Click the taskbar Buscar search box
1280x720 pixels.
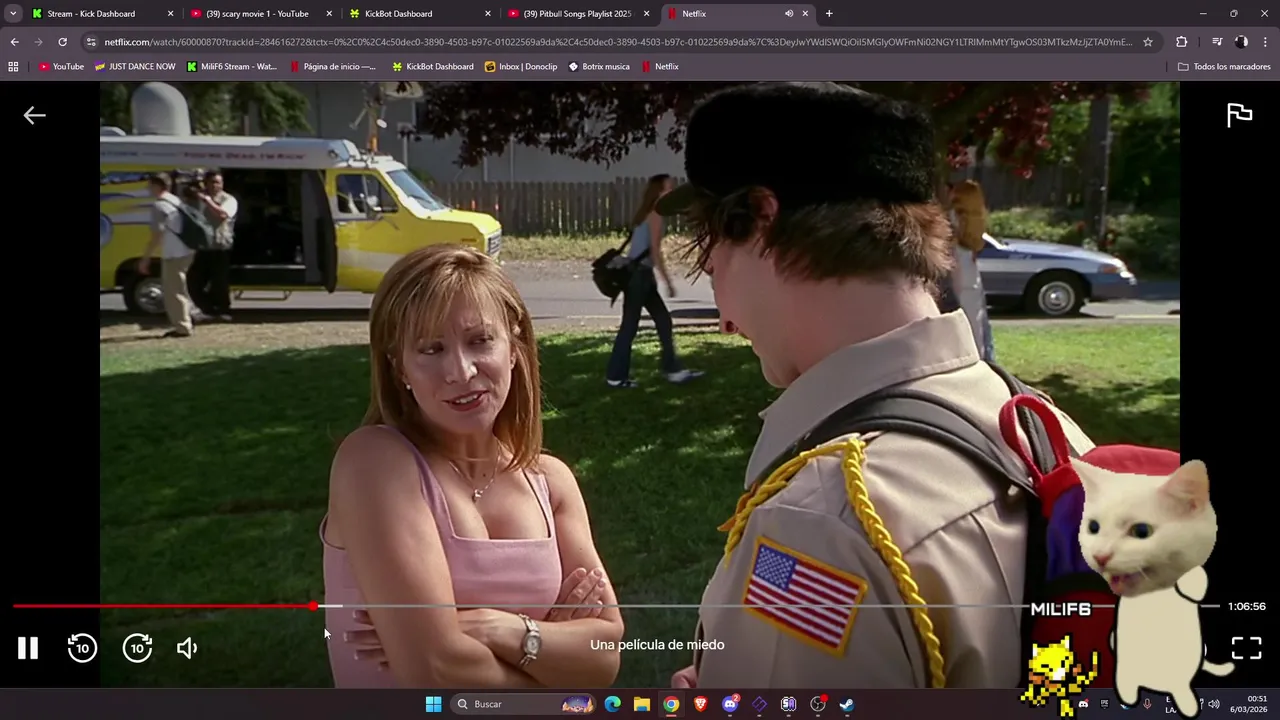525,704
